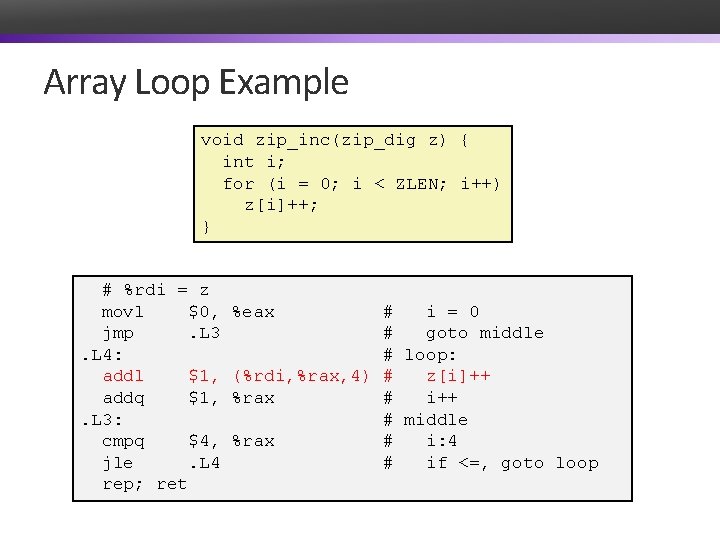Image resolution: width=720 pixels, height=540 pixels.
Task: Click the 'addq $1, %rax' instruction
Action: click(x=188, y=398)
